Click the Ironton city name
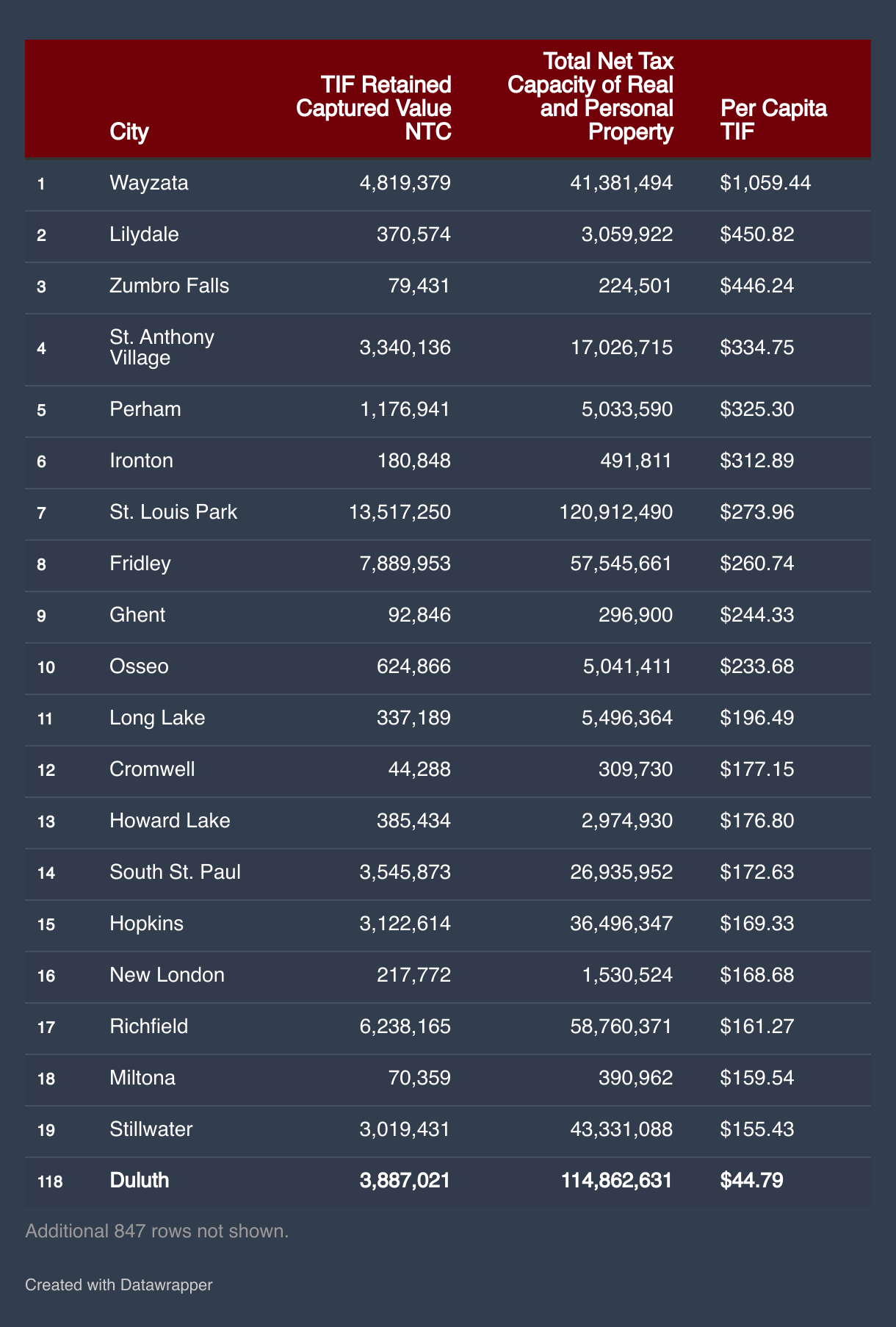The image size is (896, 1327). pos(141,461)
